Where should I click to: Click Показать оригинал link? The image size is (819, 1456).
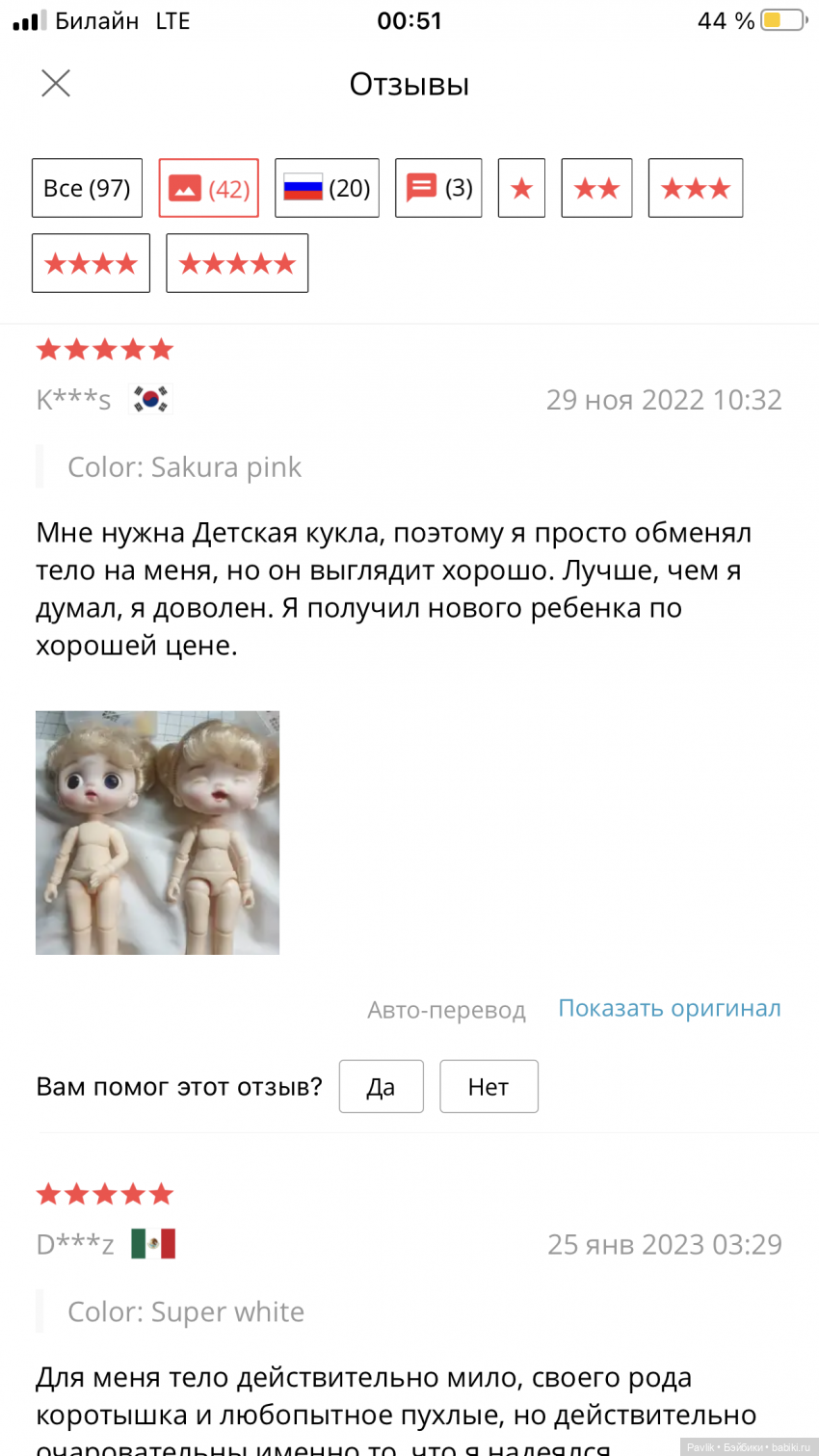670,1008
